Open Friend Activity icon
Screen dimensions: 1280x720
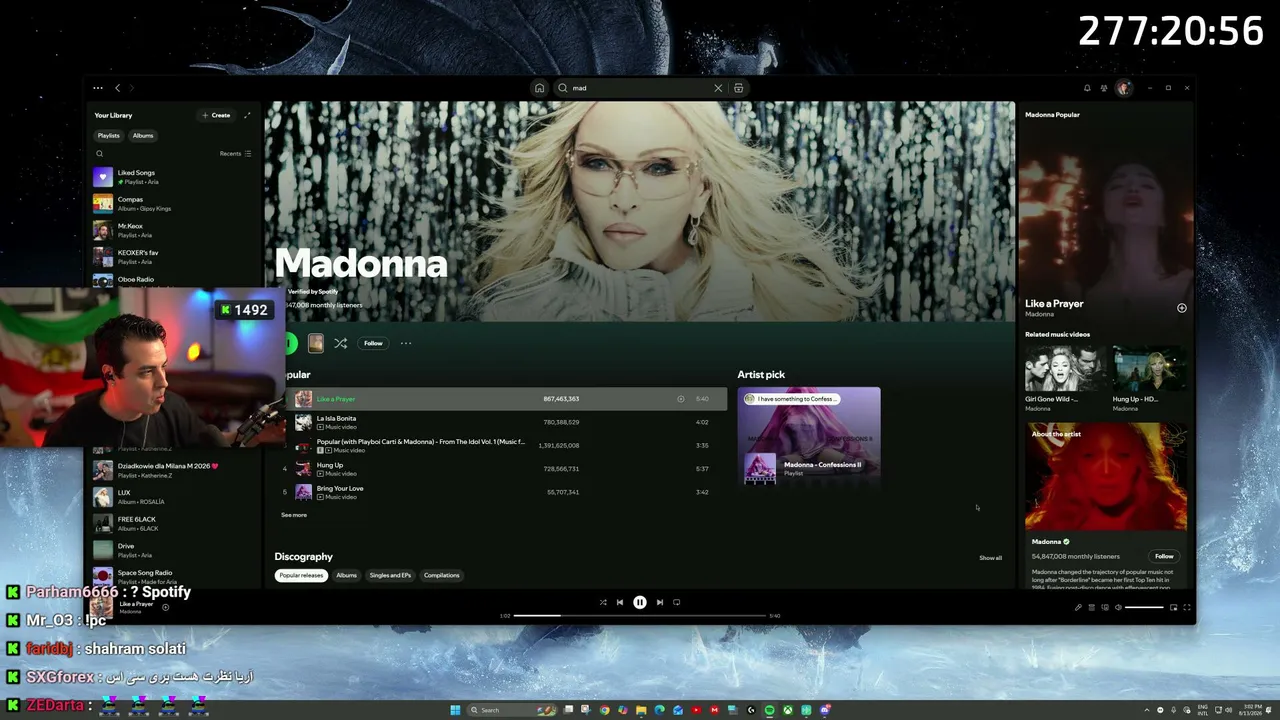click(x=1104, y=88)
